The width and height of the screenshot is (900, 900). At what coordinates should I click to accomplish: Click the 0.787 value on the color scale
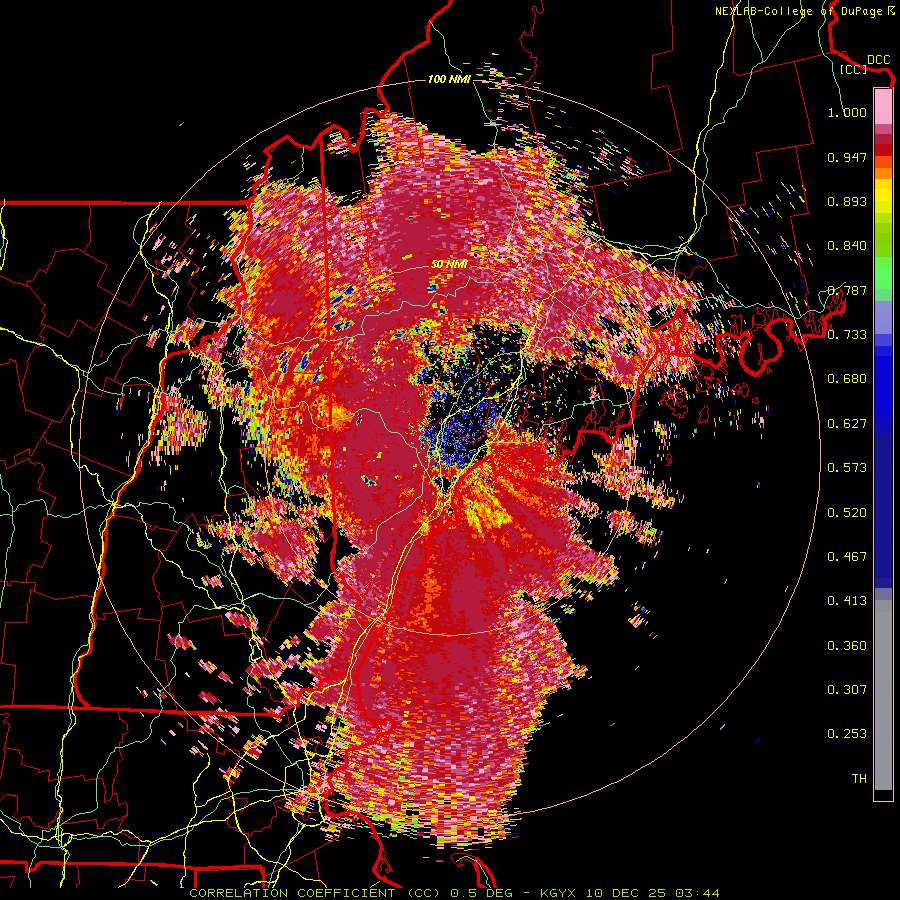click(x=847, y=290)
